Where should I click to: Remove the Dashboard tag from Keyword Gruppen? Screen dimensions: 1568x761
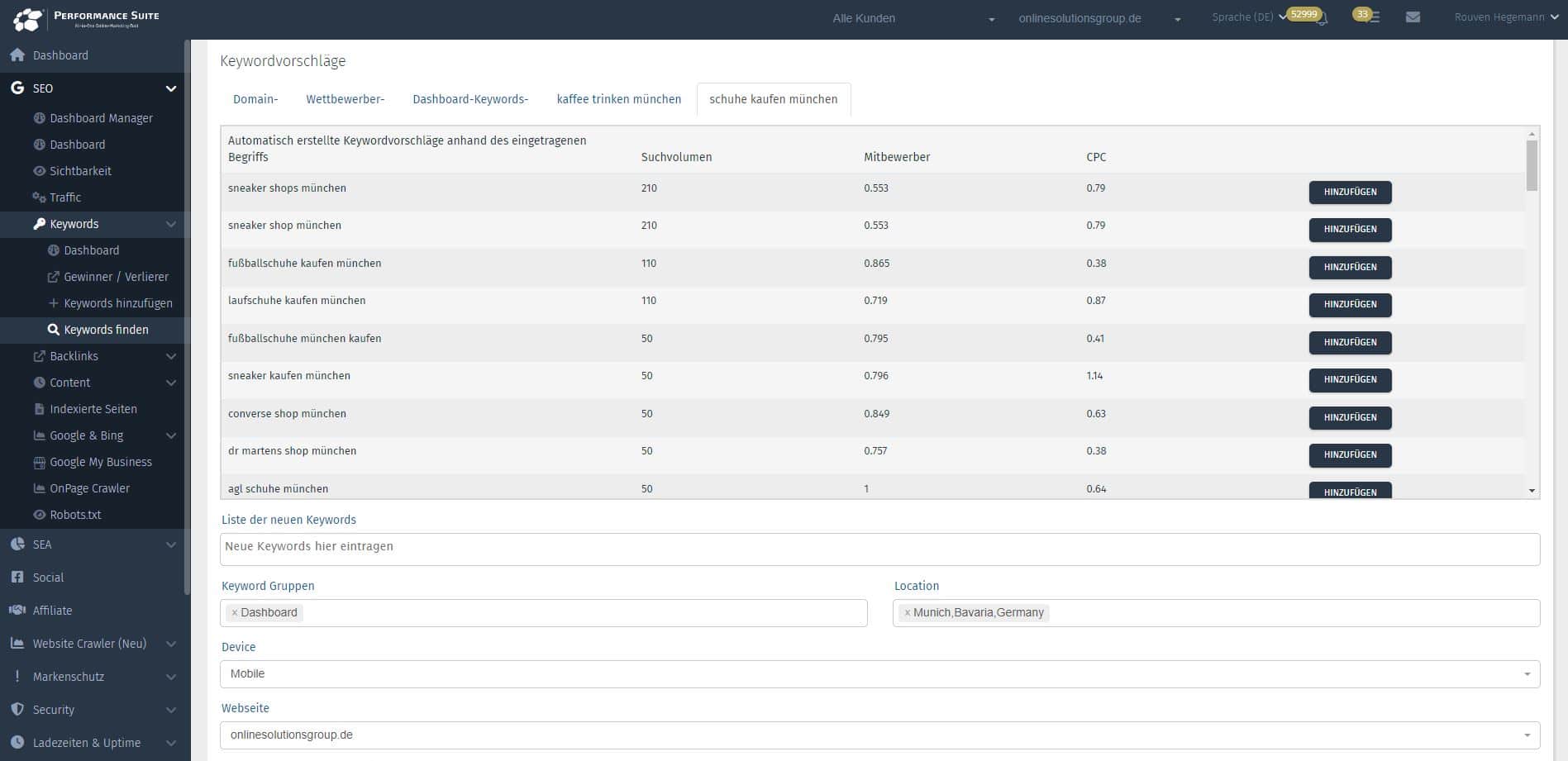(235, 613)
